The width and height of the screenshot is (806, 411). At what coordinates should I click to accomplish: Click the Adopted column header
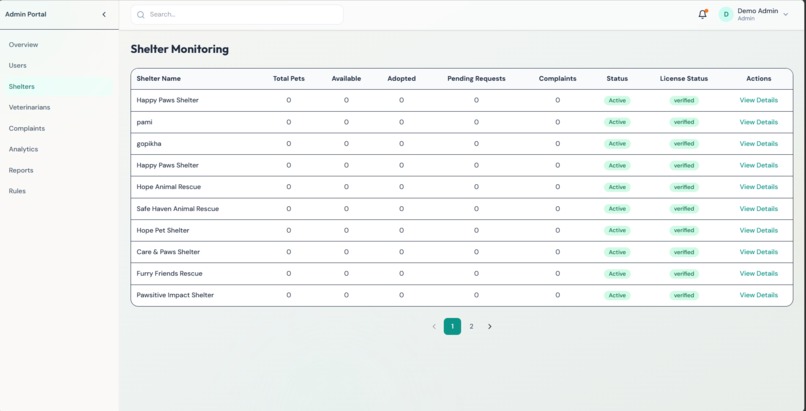401,79
